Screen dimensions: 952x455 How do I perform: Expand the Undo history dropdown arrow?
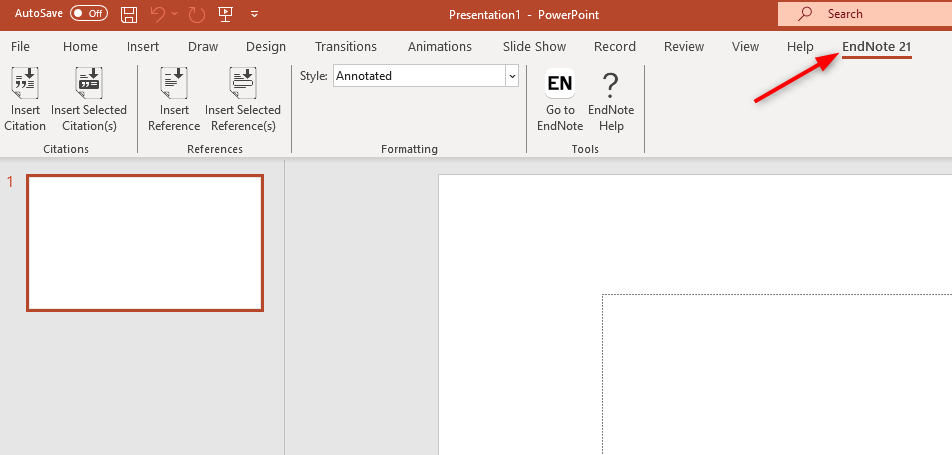[175, 14]
